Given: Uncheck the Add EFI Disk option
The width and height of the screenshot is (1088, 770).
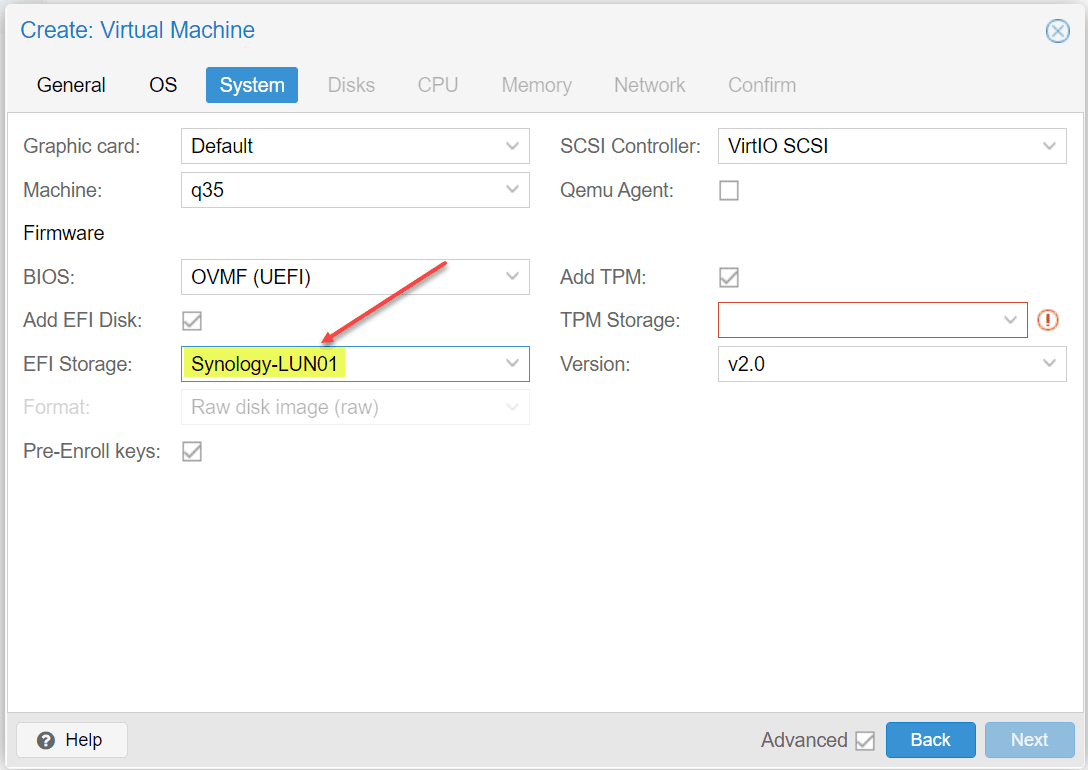Looking at the screenshot, I should (x=192, y=321).
